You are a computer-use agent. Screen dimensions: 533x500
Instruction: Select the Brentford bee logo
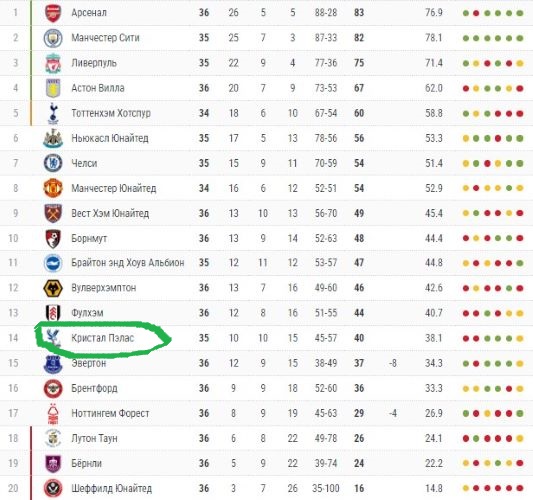tap(53, 388)
